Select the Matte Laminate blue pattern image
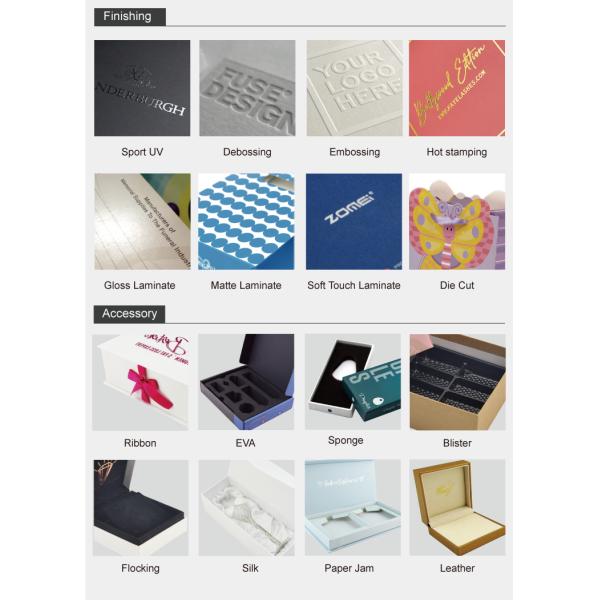 pos(246,222)
